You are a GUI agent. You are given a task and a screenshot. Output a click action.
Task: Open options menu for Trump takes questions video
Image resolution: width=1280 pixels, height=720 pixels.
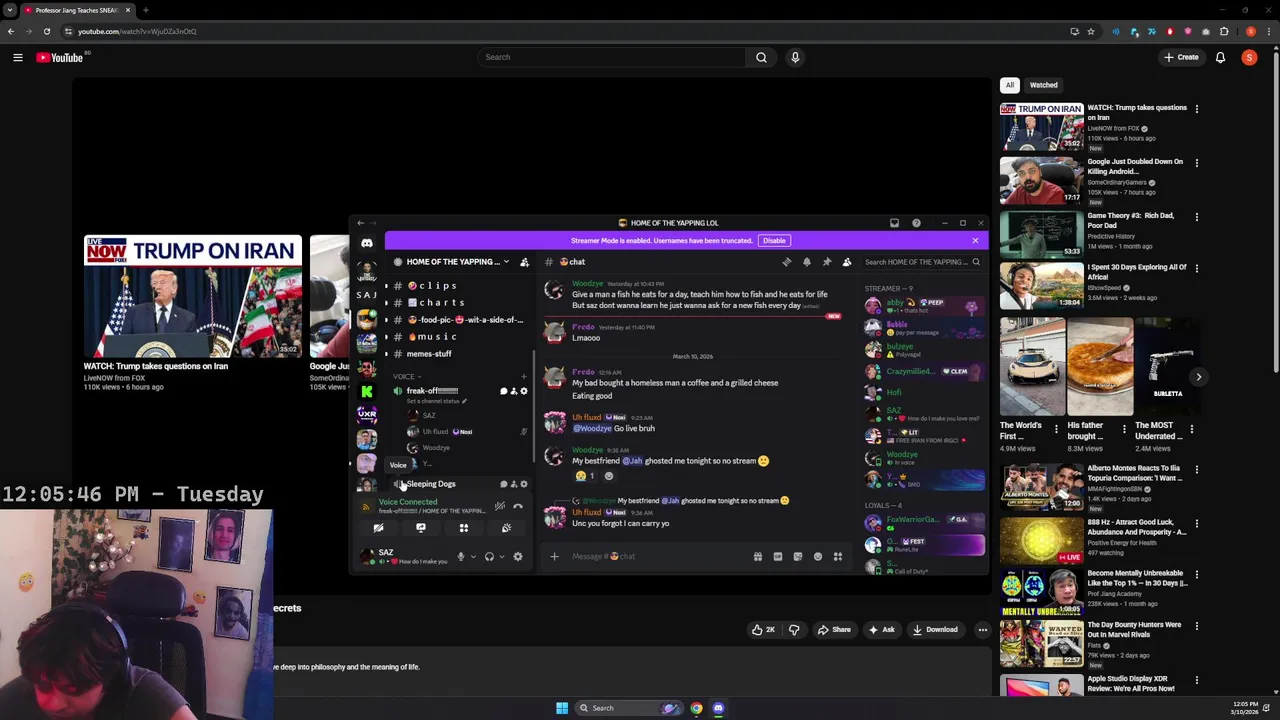1196,108
